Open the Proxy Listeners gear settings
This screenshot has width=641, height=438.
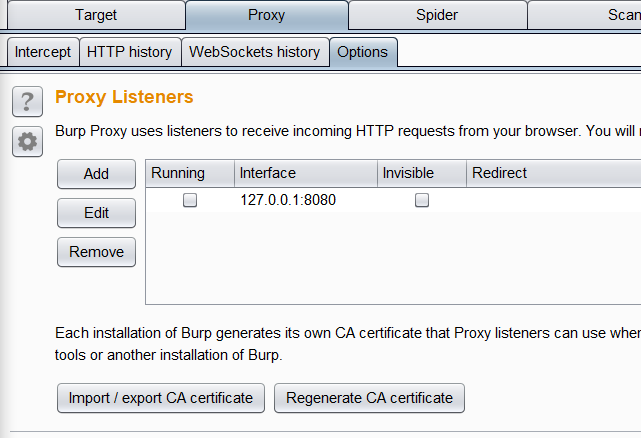pyautogui.click(x=27, y=142)
